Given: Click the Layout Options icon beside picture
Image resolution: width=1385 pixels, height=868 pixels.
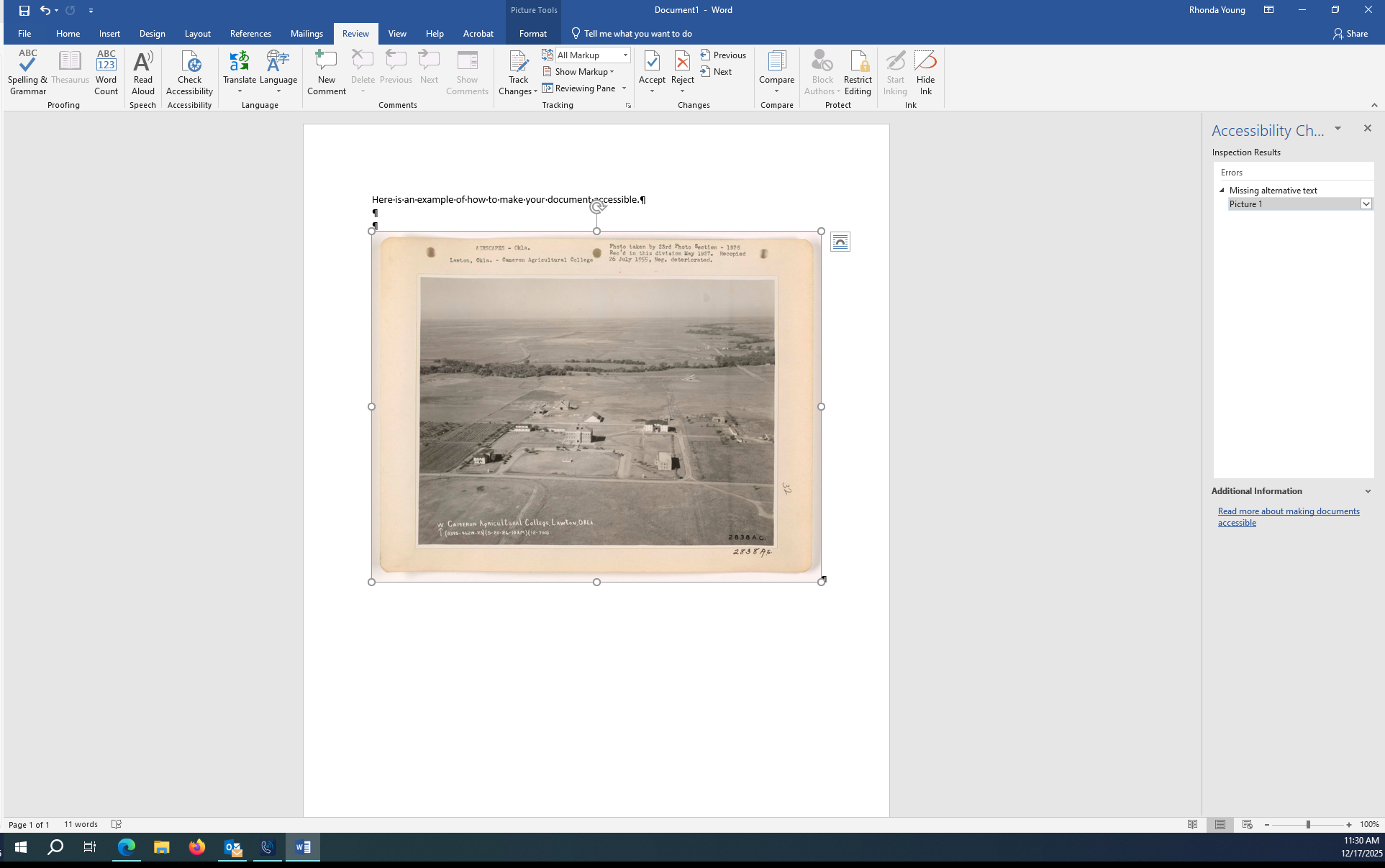Looking at the screenshot, I should click(840, 242).
